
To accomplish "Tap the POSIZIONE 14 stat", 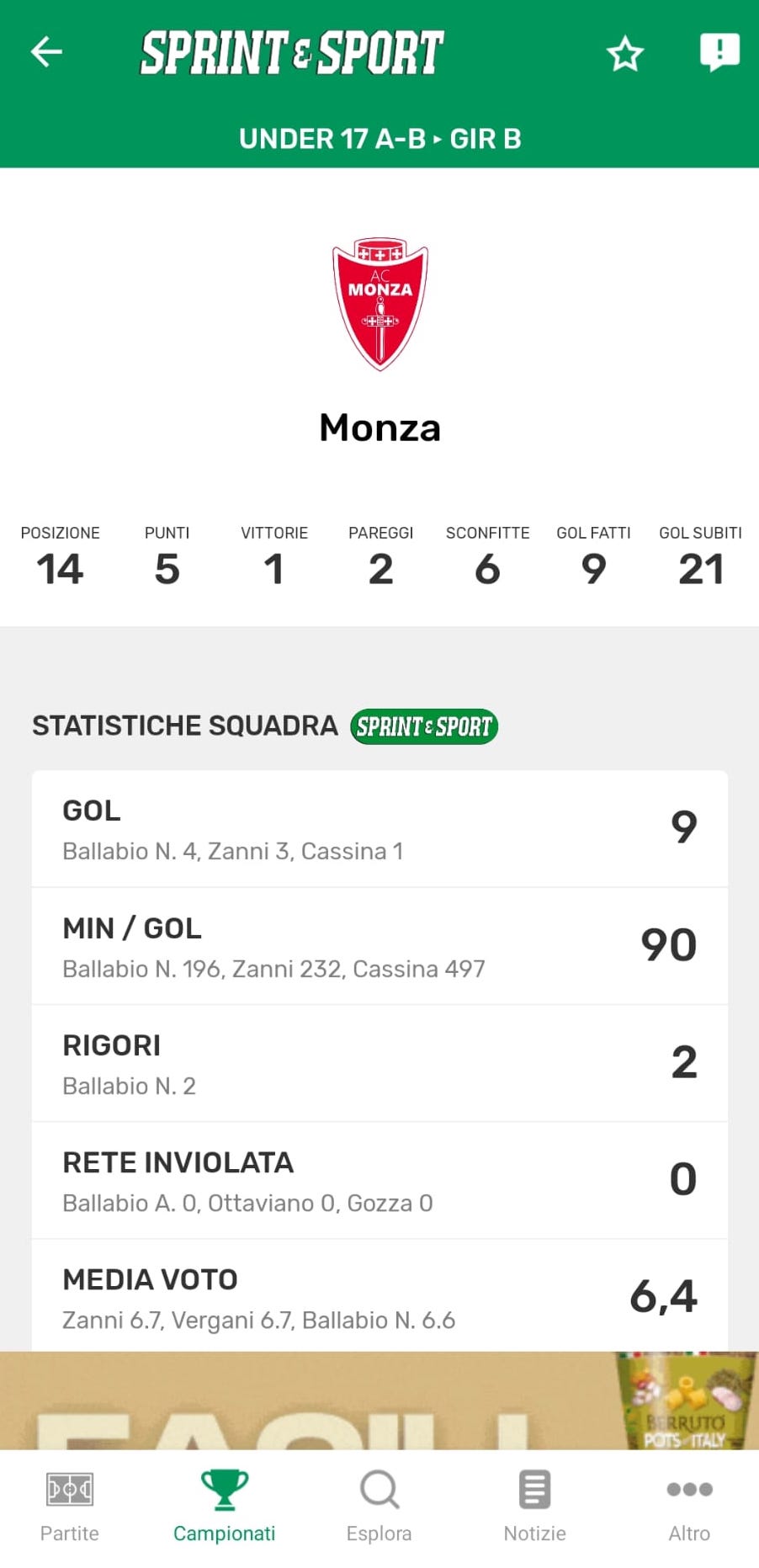I will (x=60, y=556).
